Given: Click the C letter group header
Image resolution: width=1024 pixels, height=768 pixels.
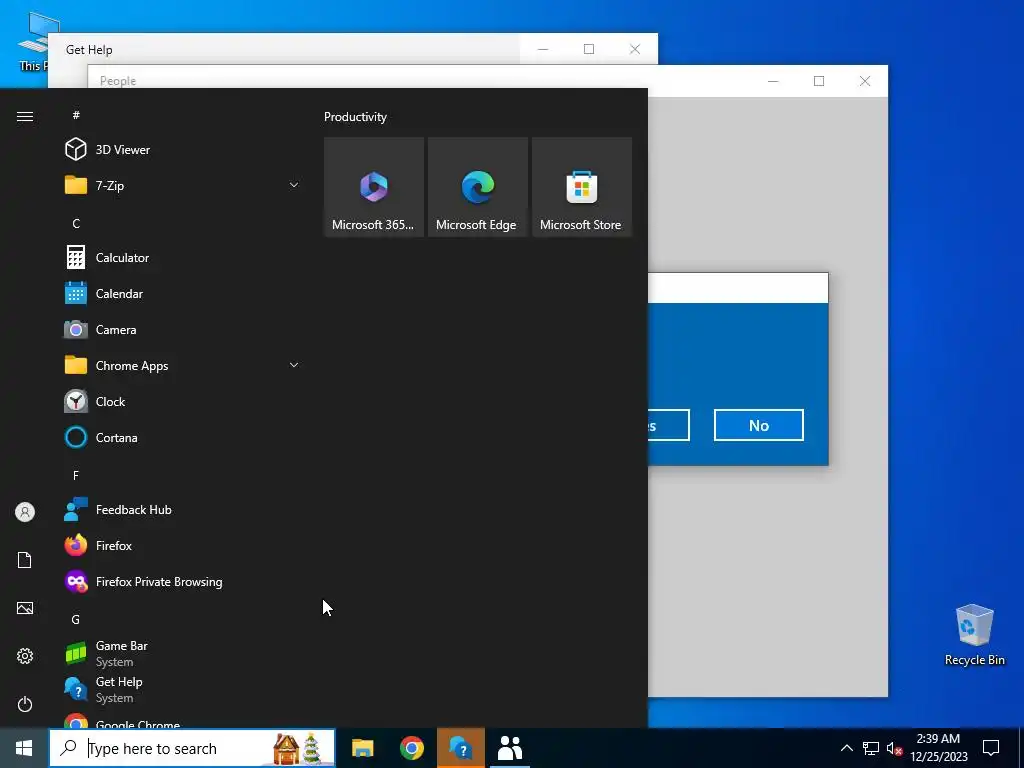Looking at the screenshot, I should tap(76, 223).
